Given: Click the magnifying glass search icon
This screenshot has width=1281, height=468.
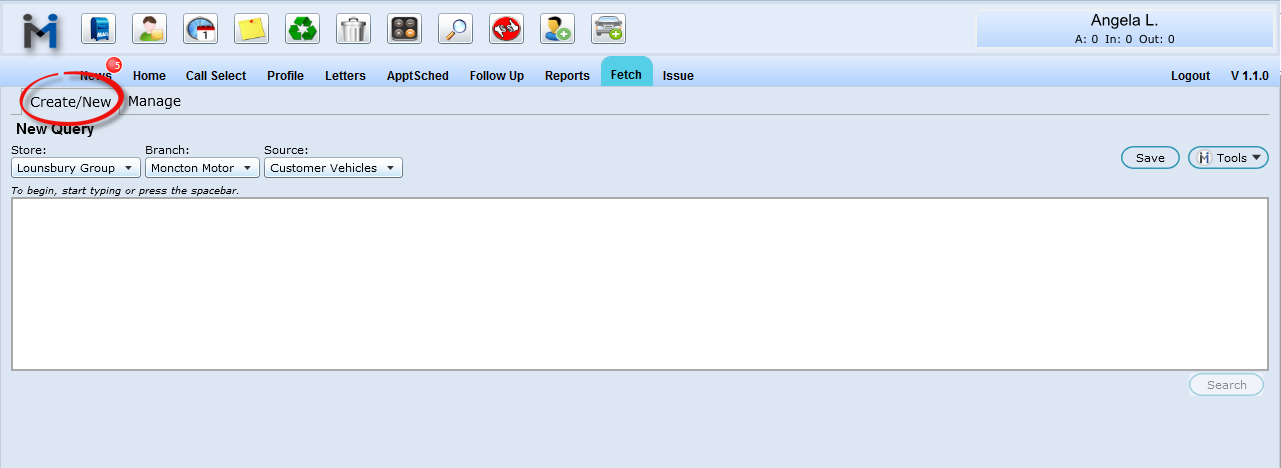Looking at the screenshot, I should tap(455, 29).
